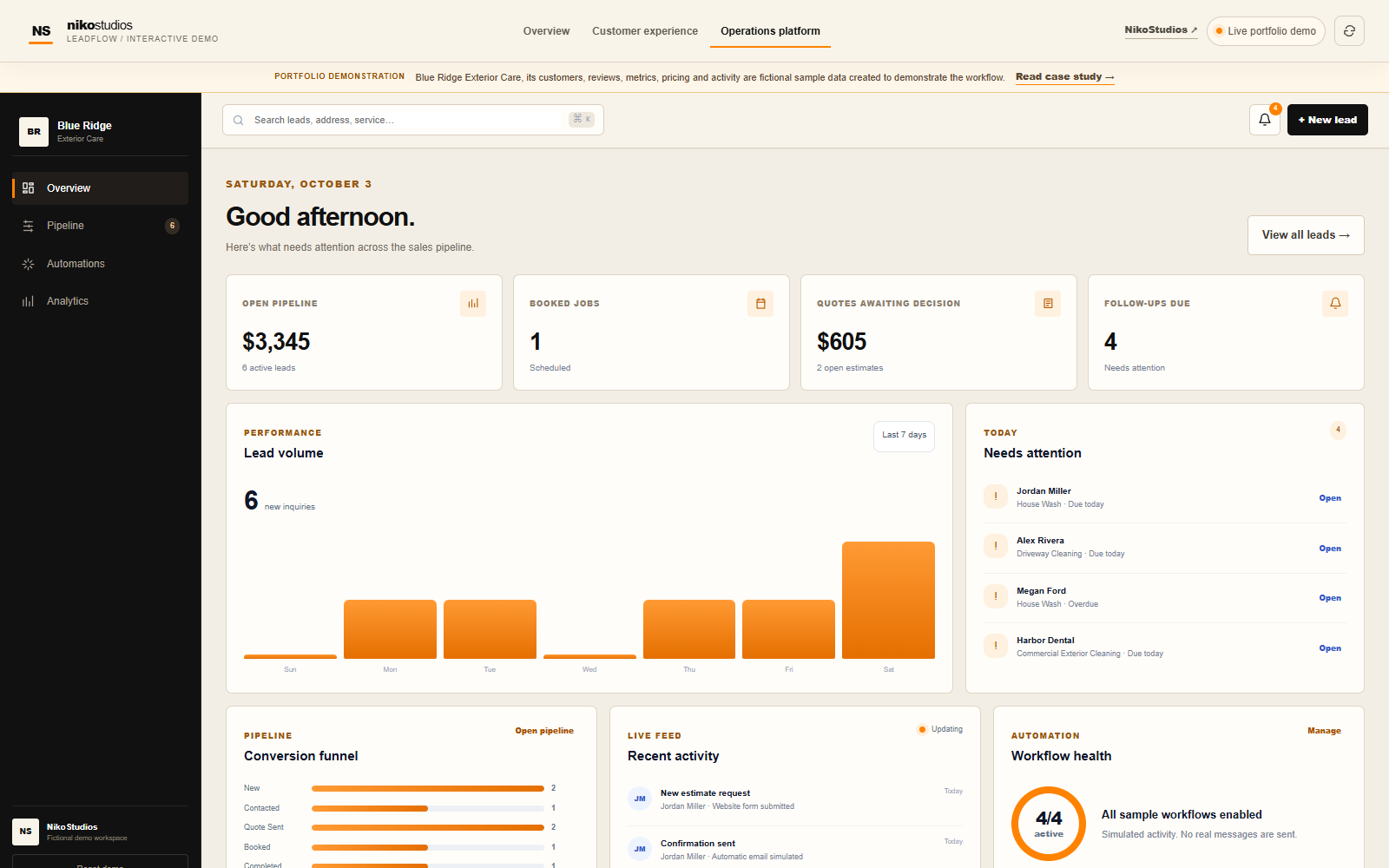Click JM avatar on Confirmation sent
The width and height of the screenshot is (1389, 868).
pyautogui.click(x=640, y=849)
